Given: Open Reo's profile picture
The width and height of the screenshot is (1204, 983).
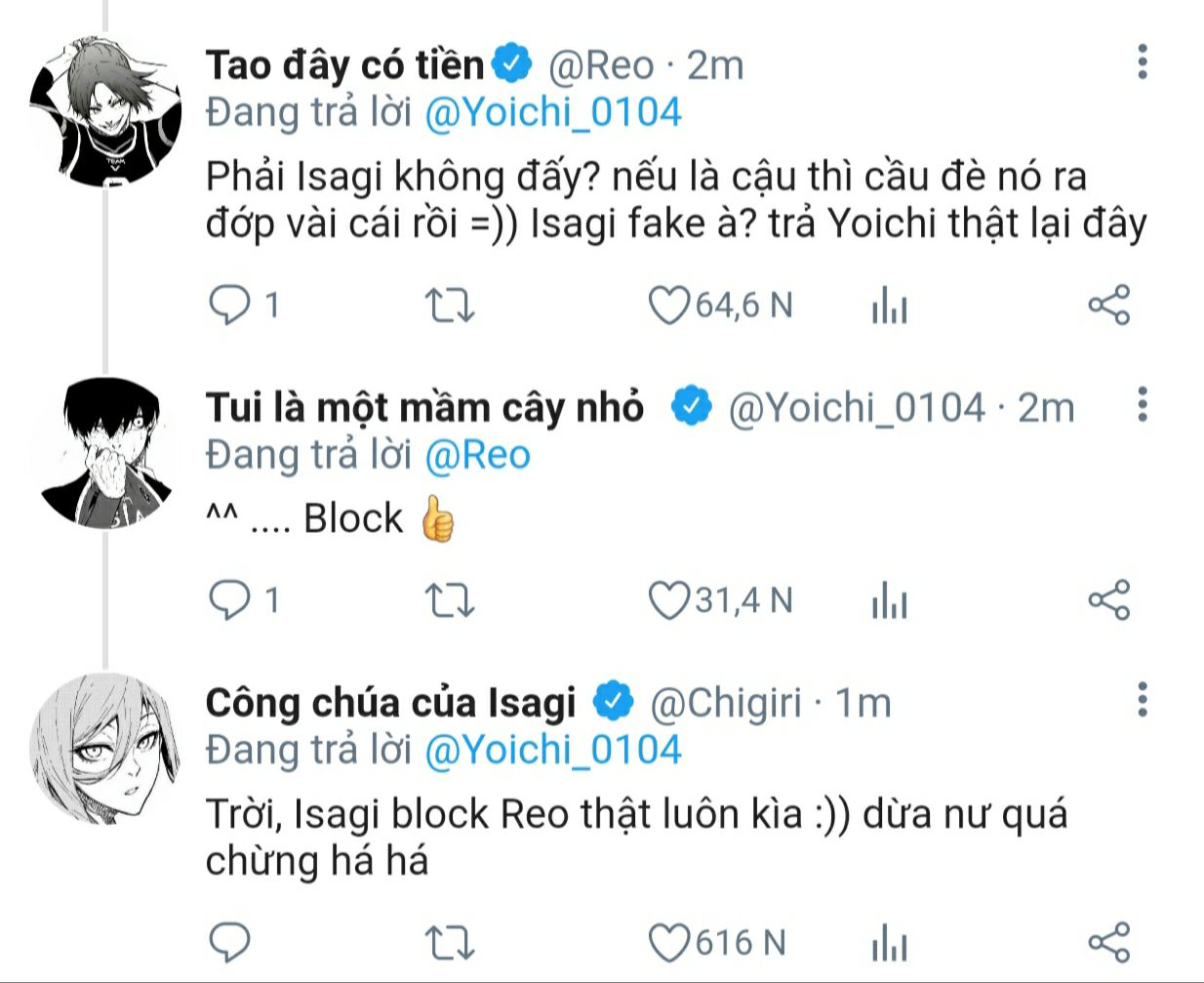Looking at the screenshot, I should pyautogui.click(x=105, y=110).
